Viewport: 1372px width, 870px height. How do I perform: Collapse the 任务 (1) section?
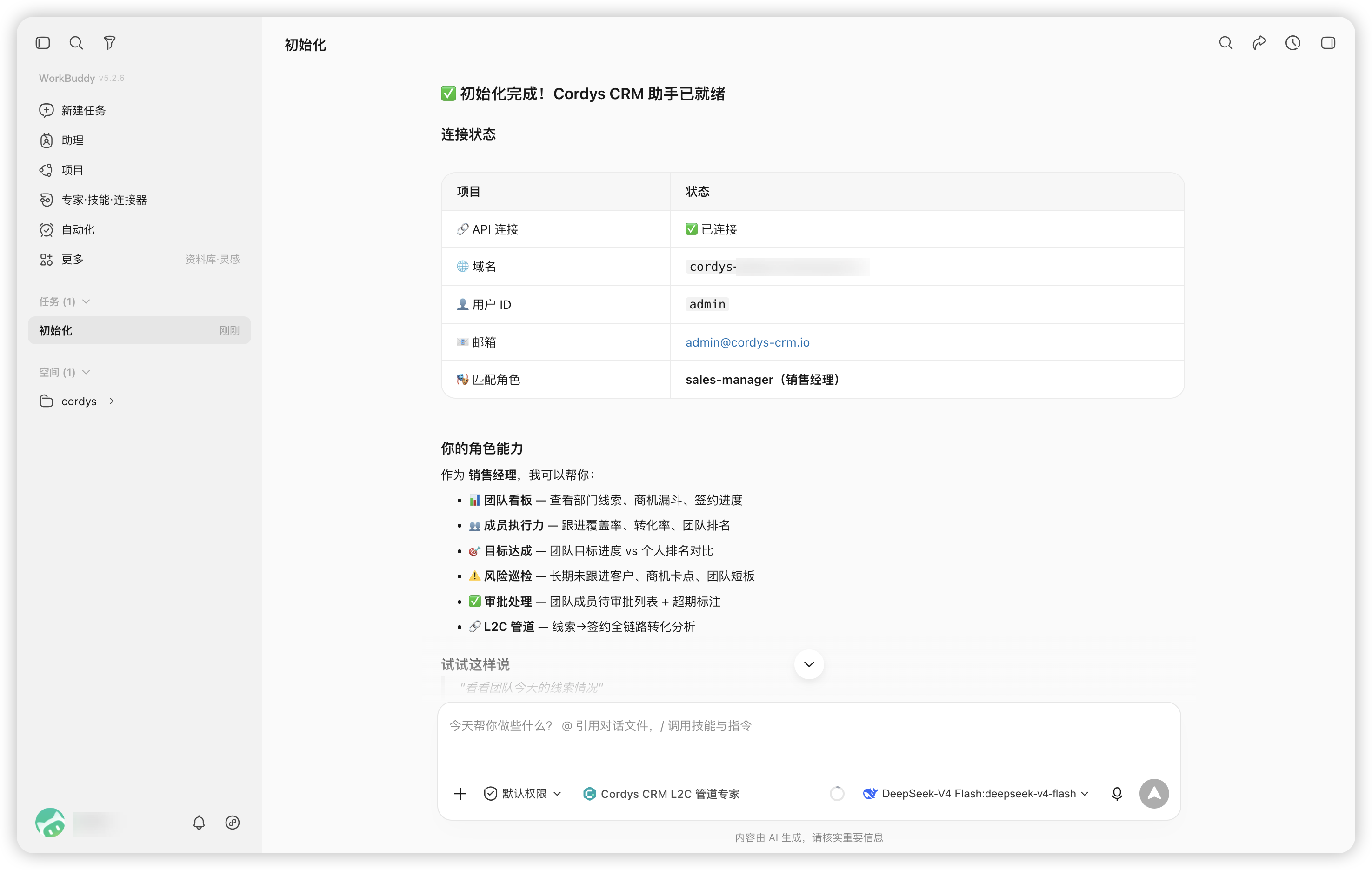pyautogui.click(x=64, y=301)
